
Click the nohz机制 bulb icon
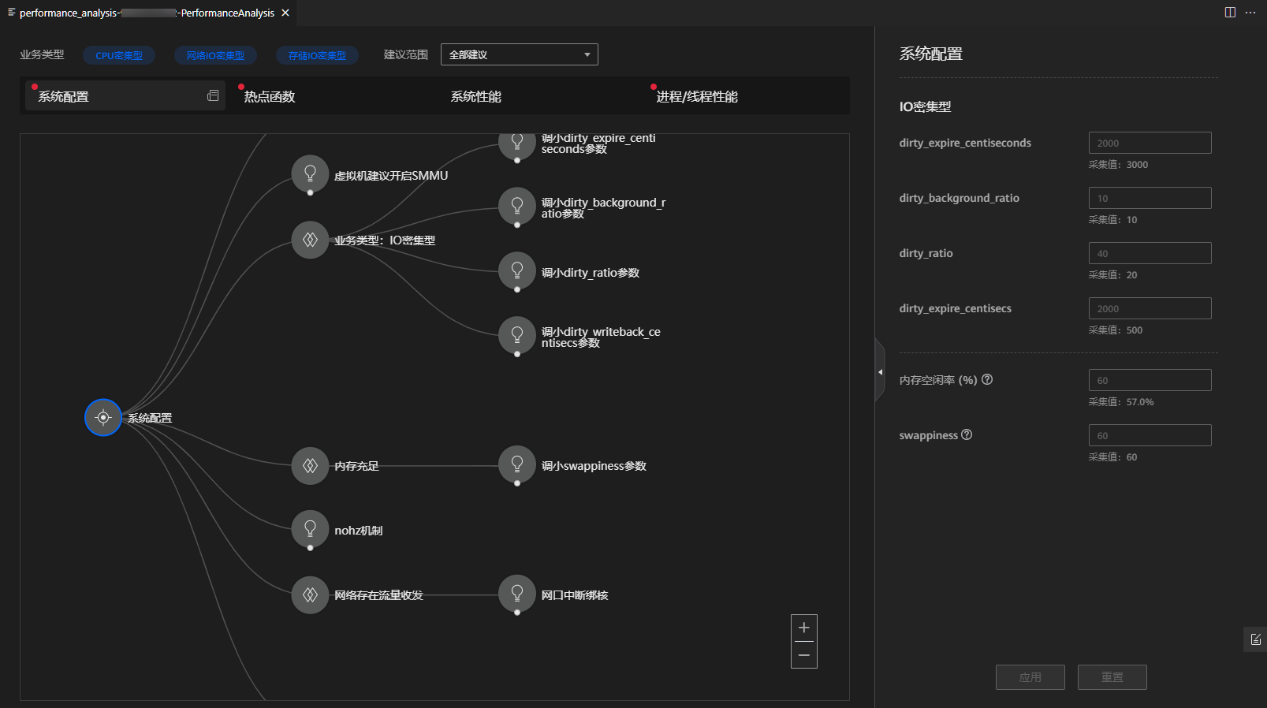[x=310, y=529]
